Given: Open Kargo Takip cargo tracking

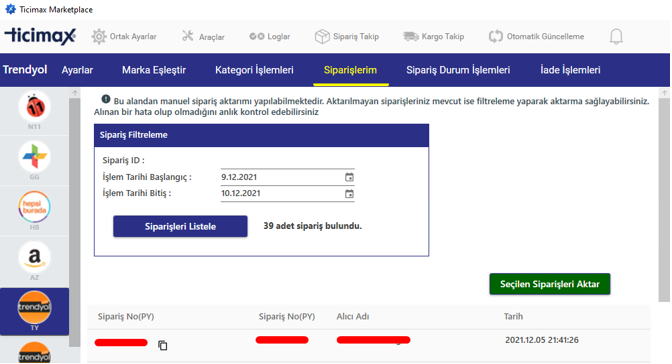Looking at the screenshot, I should tap(434, 36).
